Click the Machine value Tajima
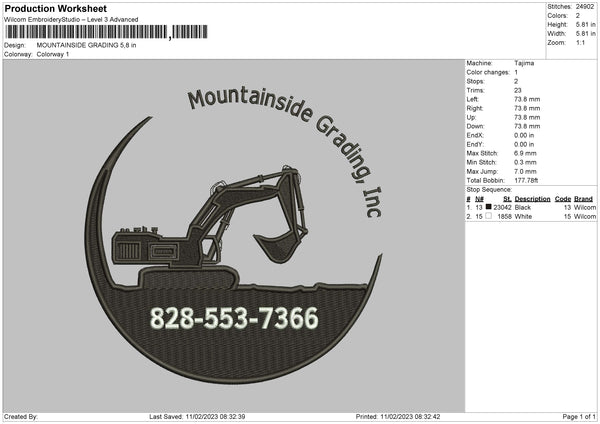 point(524,63)
